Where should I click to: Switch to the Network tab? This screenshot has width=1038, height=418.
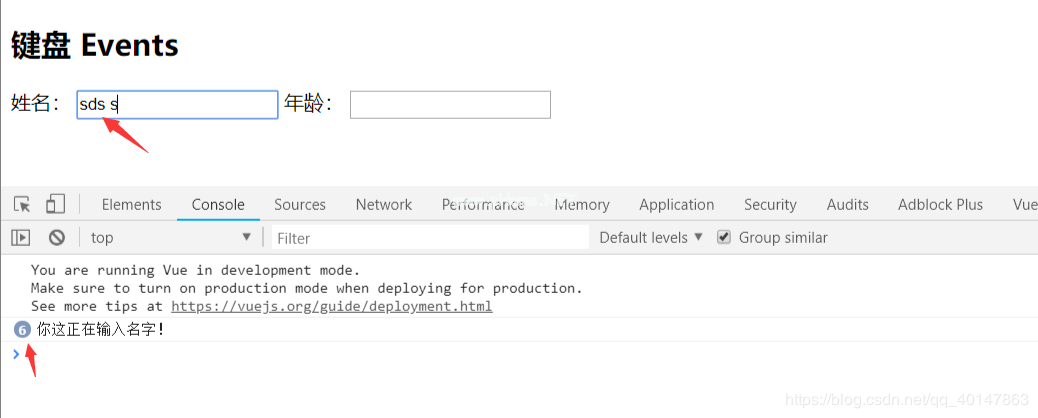pyautogui.click(x=383, y=204)
